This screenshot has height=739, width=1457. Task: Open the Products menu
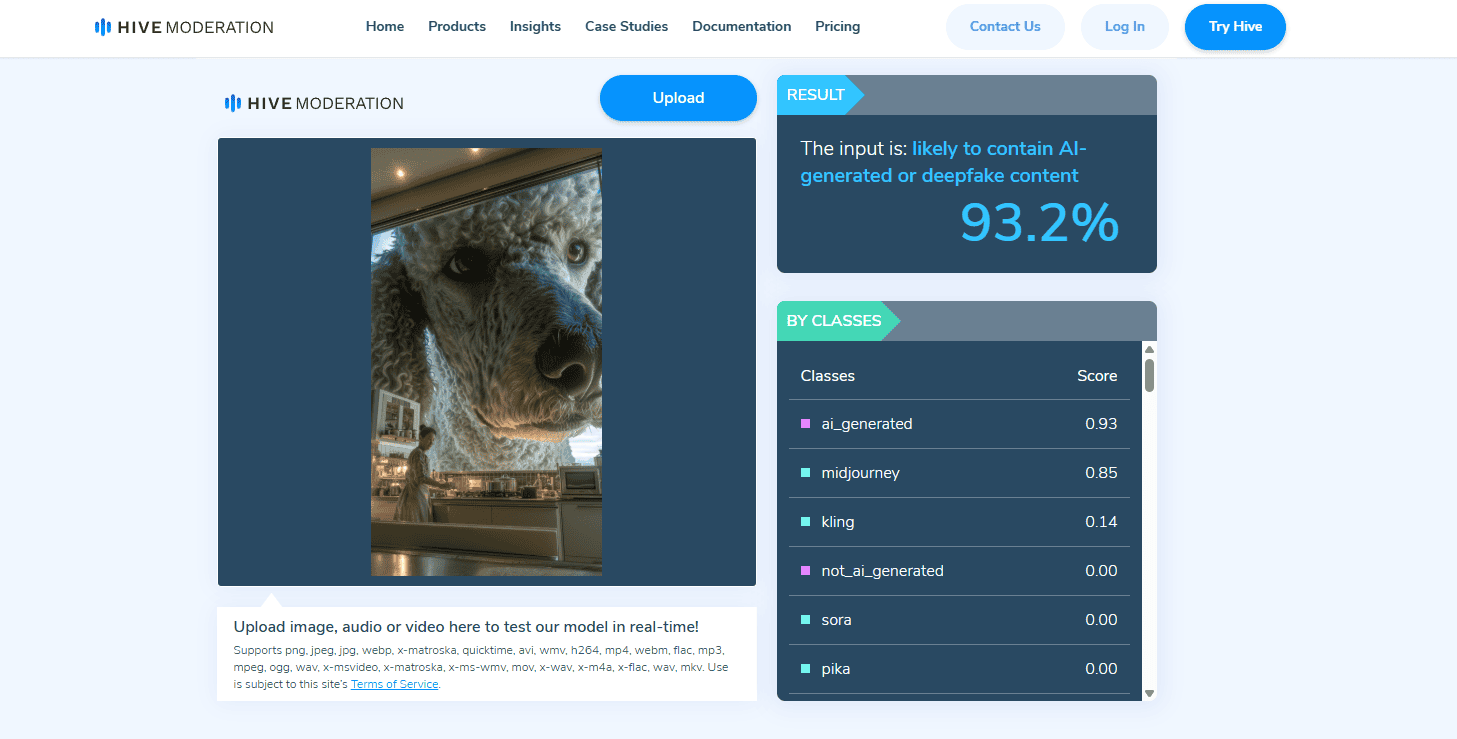coord(457,27)
